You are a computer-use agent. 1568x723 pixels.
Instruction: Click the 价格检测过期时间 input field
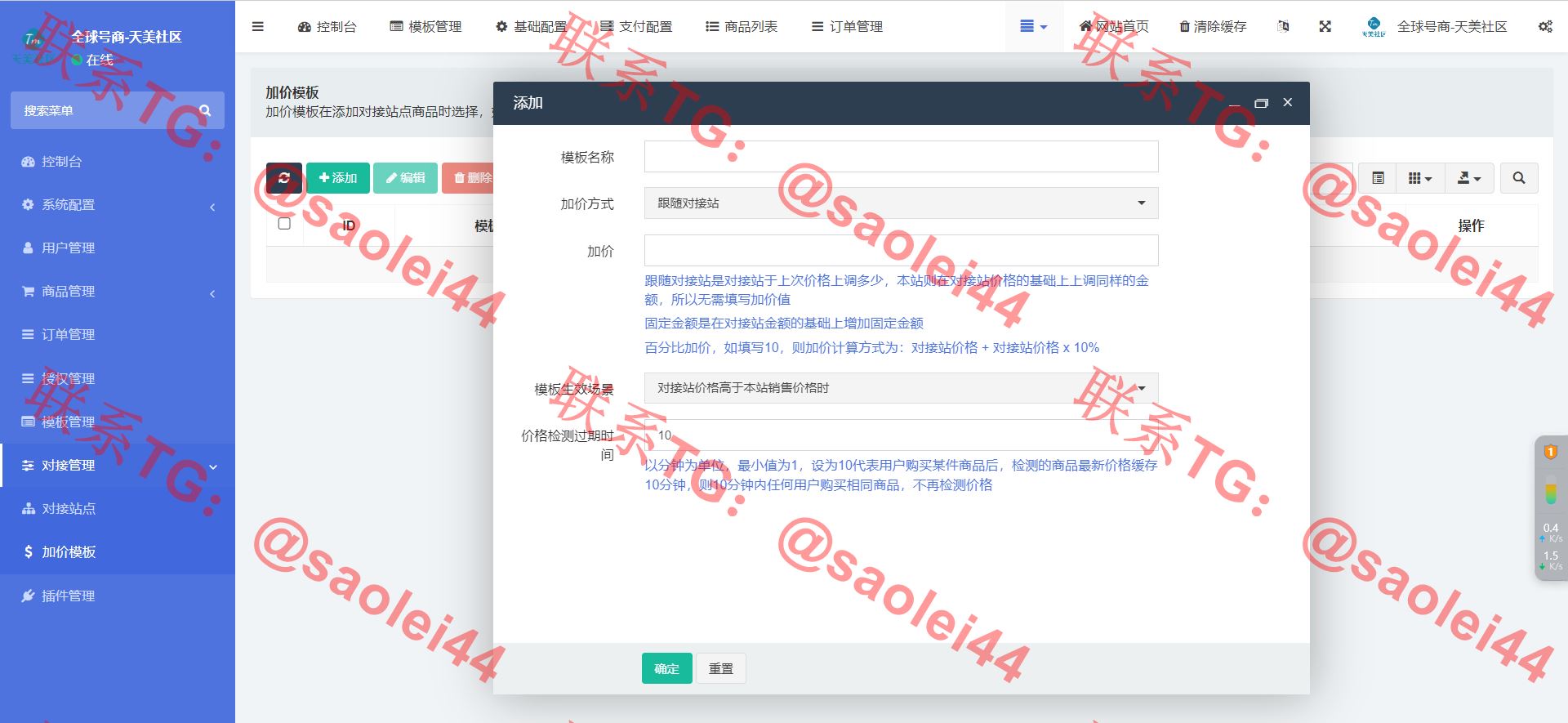[x=901, y=435]
